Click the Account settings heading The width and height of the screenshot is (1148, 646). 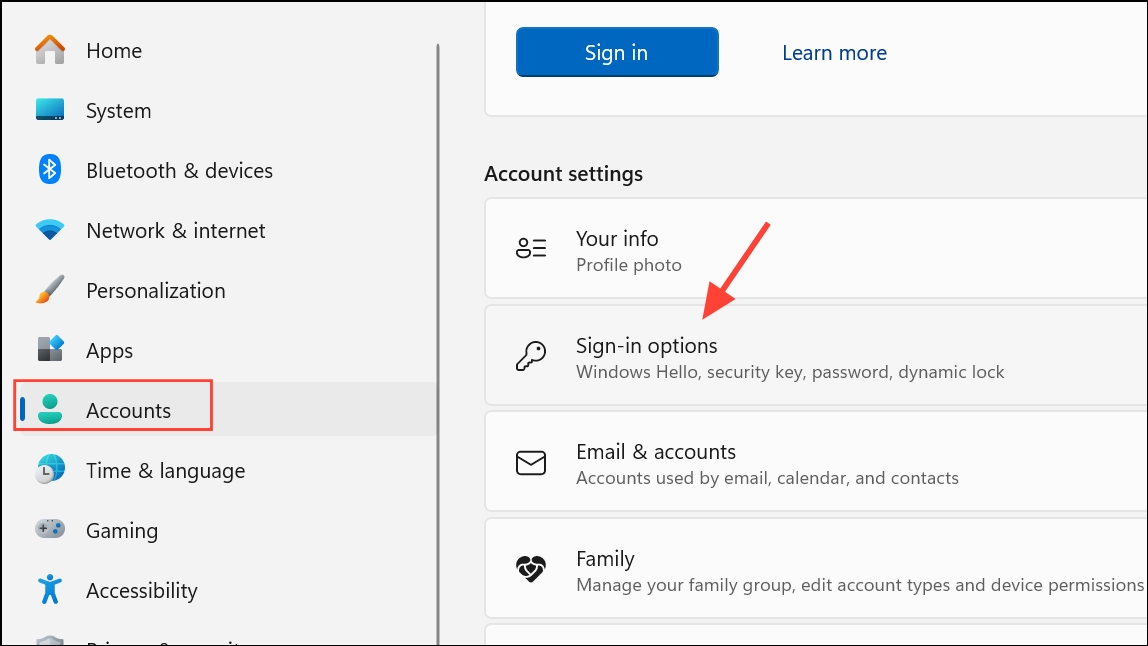tap(564, 174)
